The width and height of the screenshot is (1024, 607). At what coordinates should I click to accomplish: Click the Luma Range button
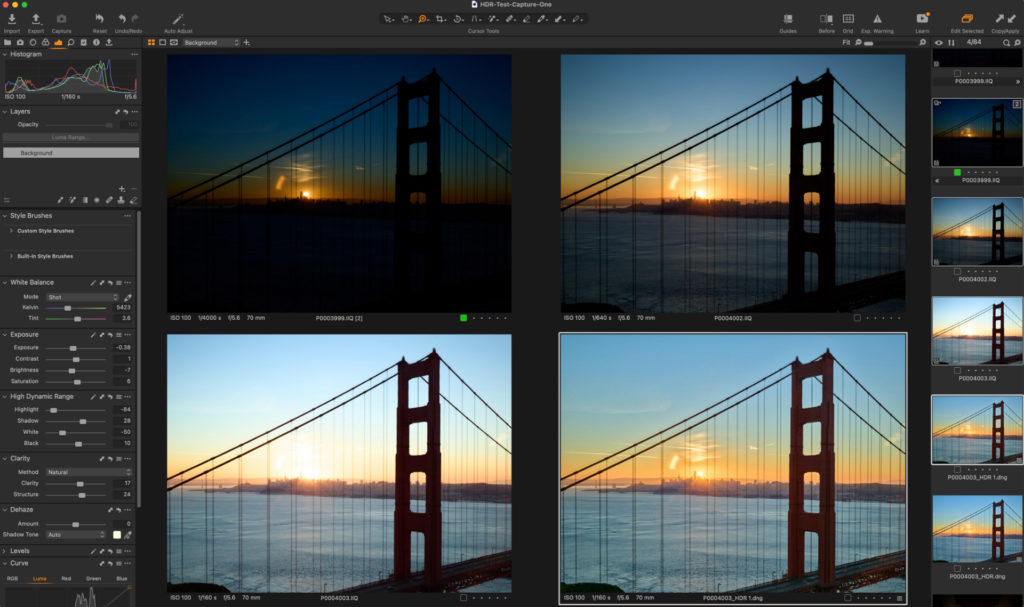point(71,137)
